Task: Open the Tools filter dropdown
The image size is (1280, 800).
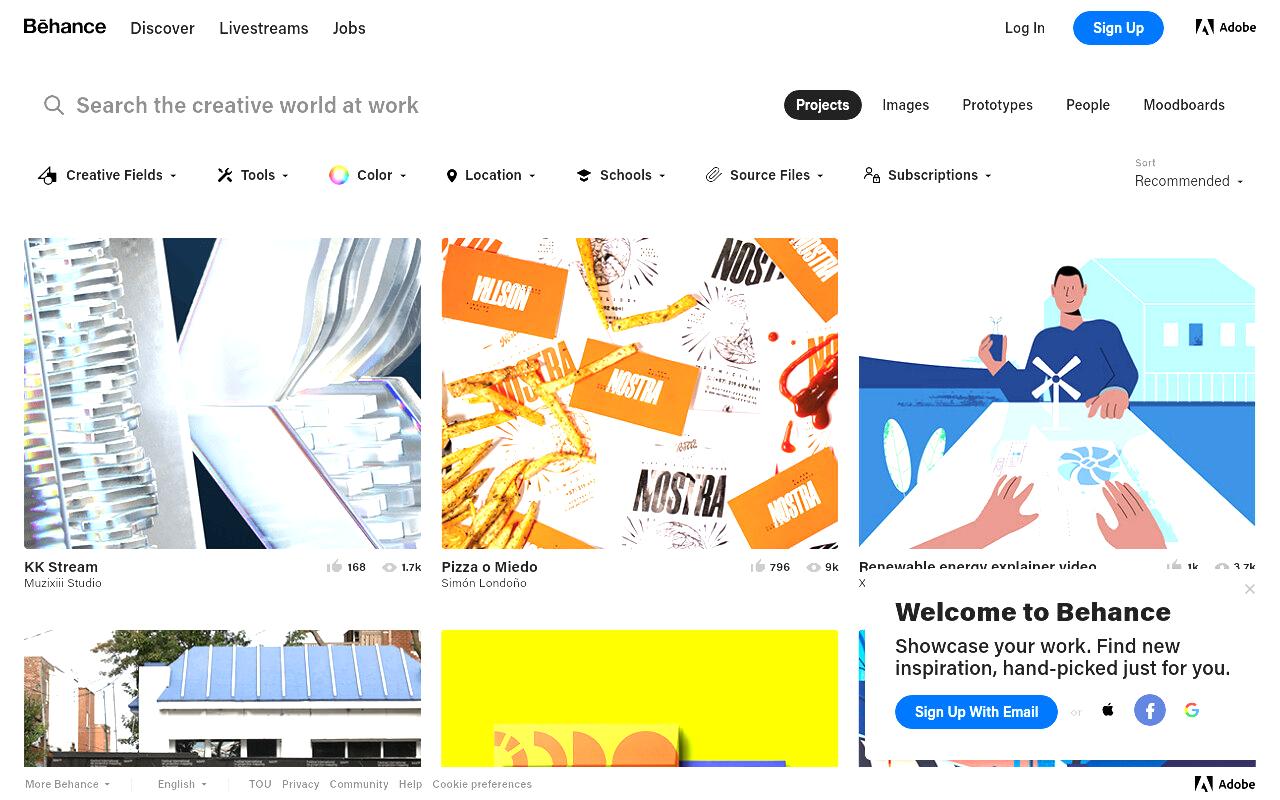Action: point(253,175)
